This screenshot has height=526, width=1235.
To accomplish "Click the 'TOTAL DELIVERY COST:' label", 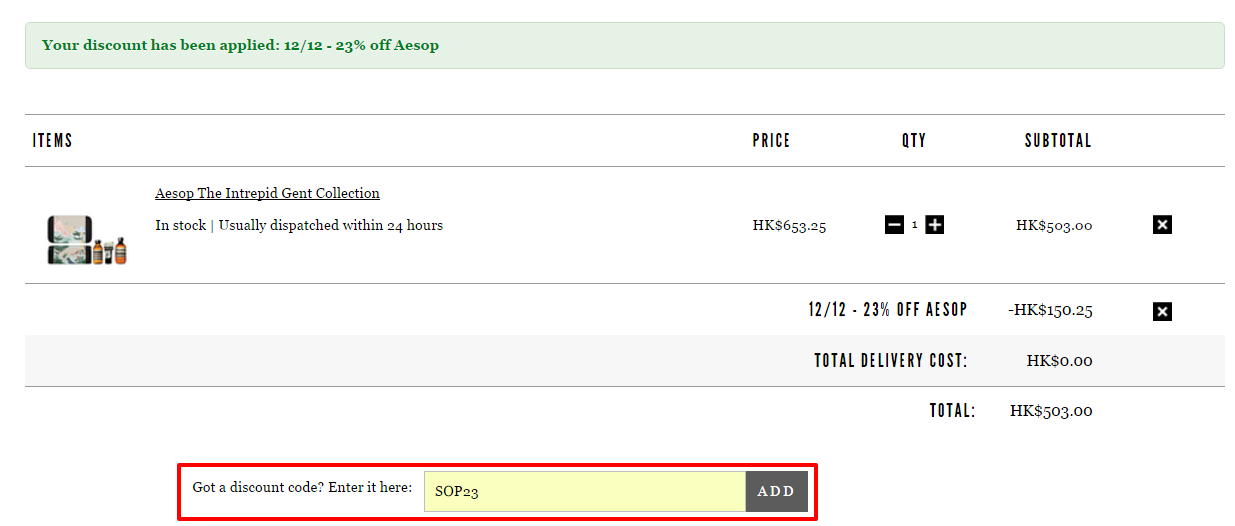I will [x=891, y=360].
